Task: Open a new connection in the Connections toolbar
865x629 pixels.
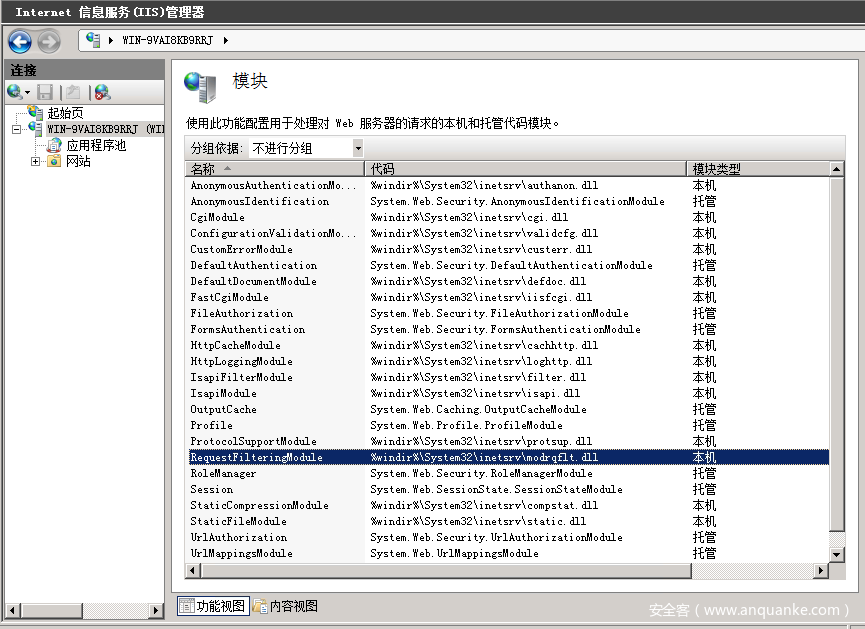Action: 13,92
